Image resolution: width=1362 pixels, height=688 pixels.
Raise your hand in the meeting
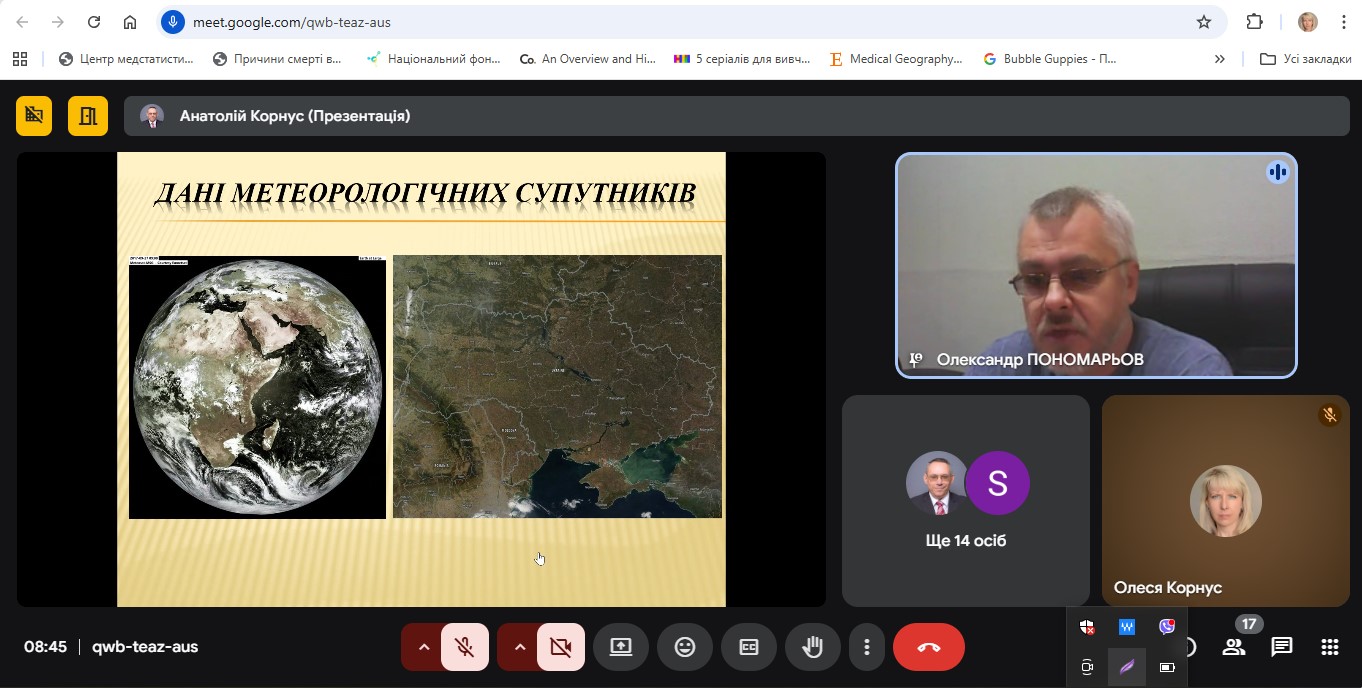812,647
